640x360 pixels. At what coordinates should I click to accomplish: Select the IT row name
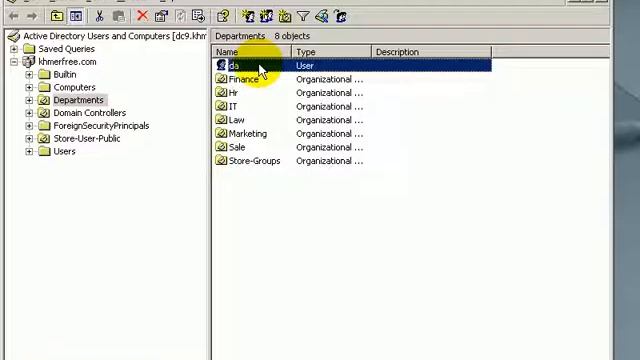(x=233, y=106)
